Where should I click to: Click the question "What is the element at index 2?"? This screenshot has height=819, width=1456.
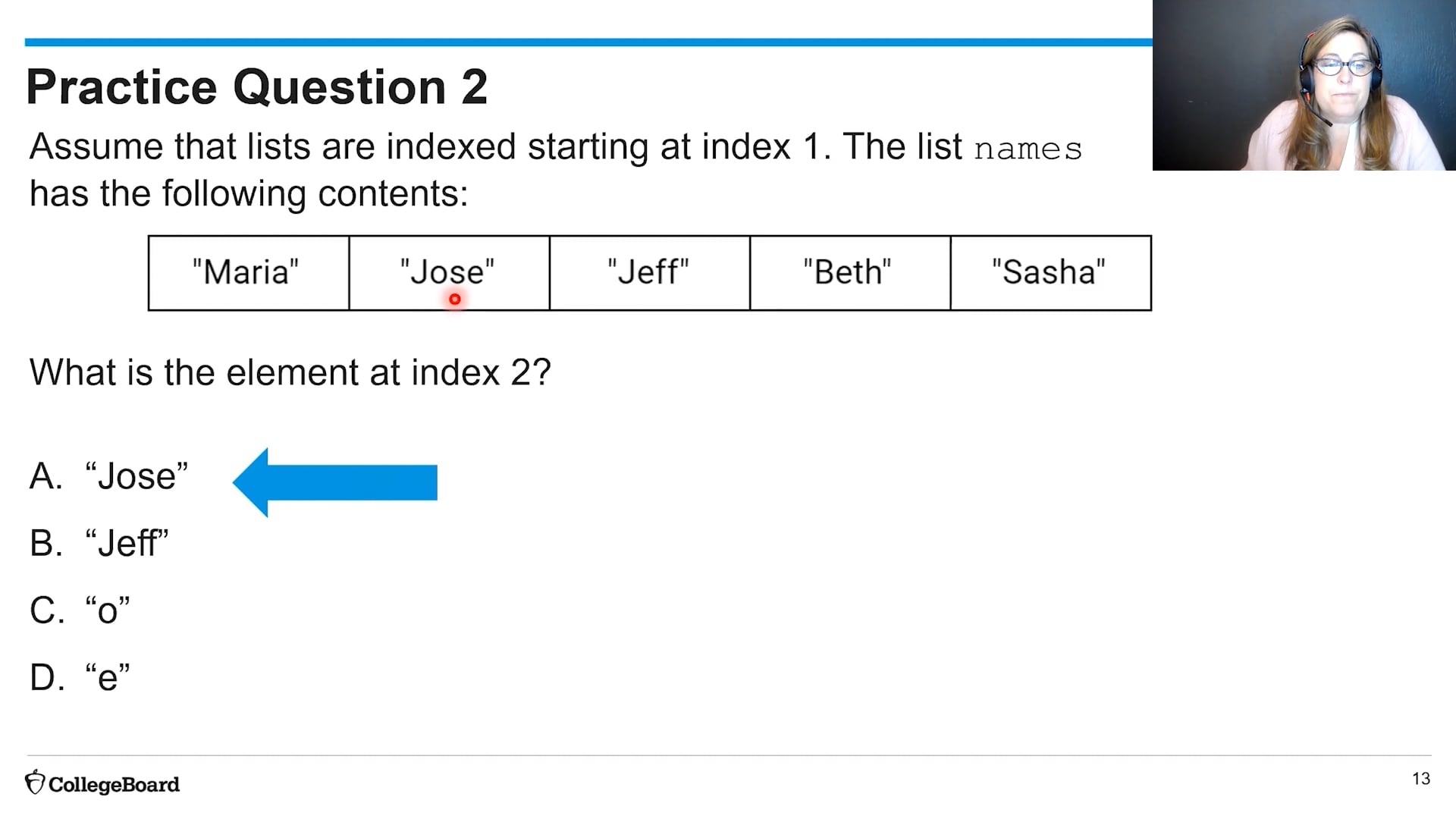(290, 372)
